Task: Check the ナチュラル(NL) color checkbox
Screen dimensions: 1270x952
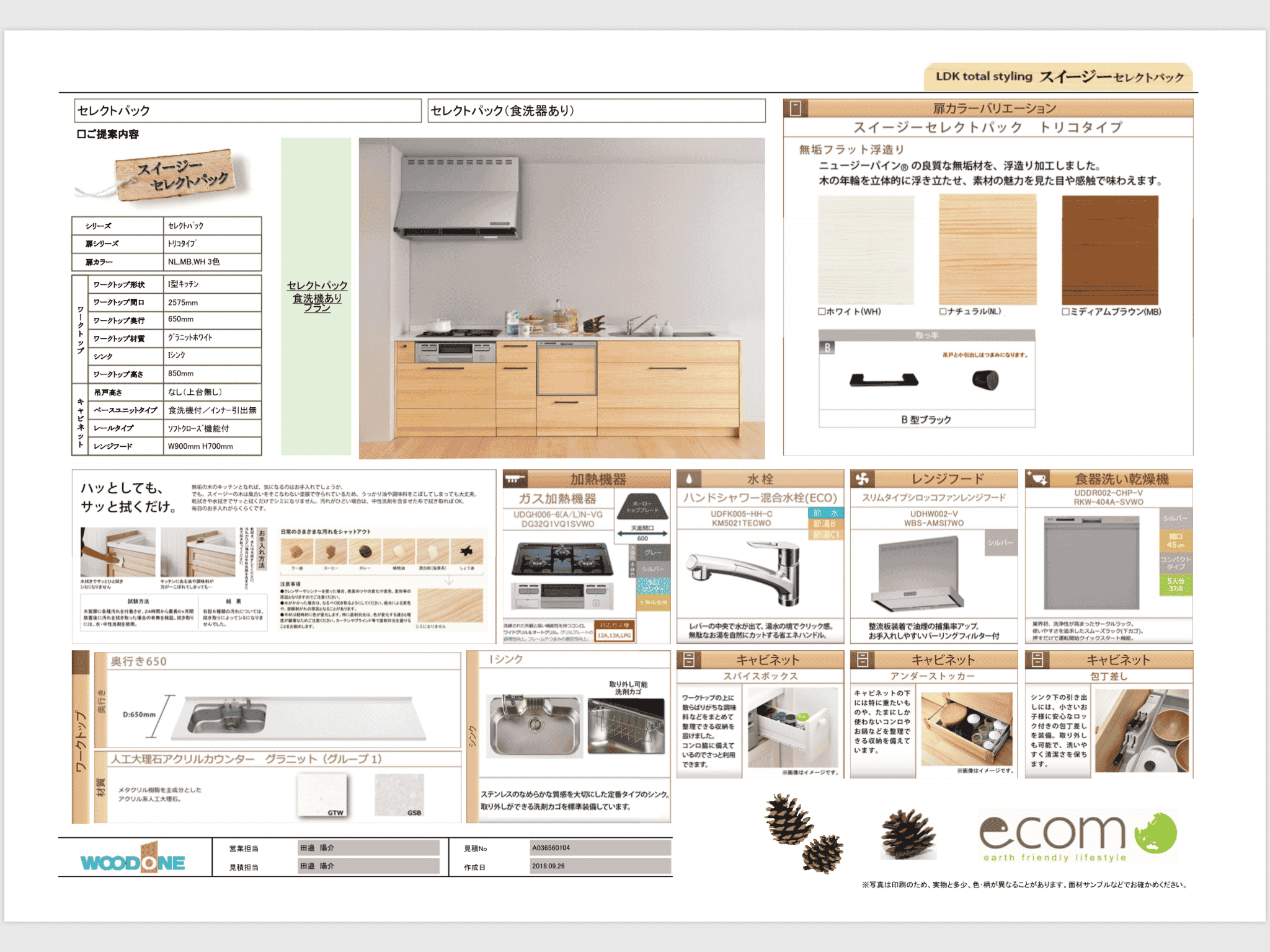Action: (943, 312)
